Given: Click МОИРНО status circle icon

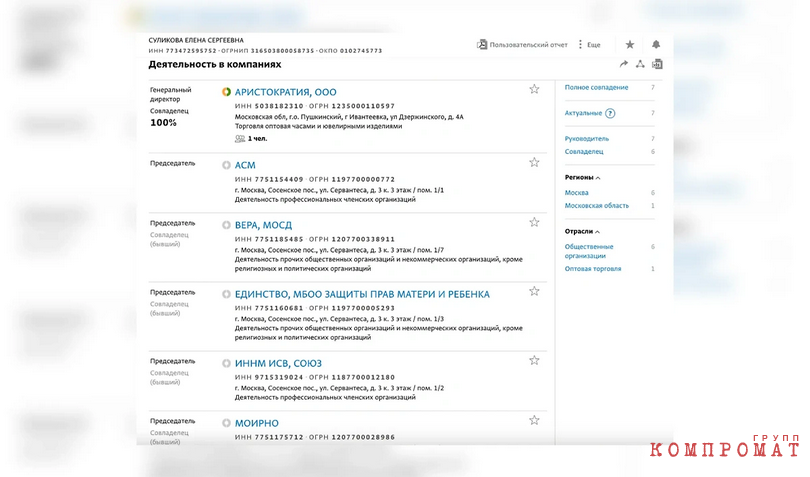Looking at the screenshot, I should (x=226, y=423).
